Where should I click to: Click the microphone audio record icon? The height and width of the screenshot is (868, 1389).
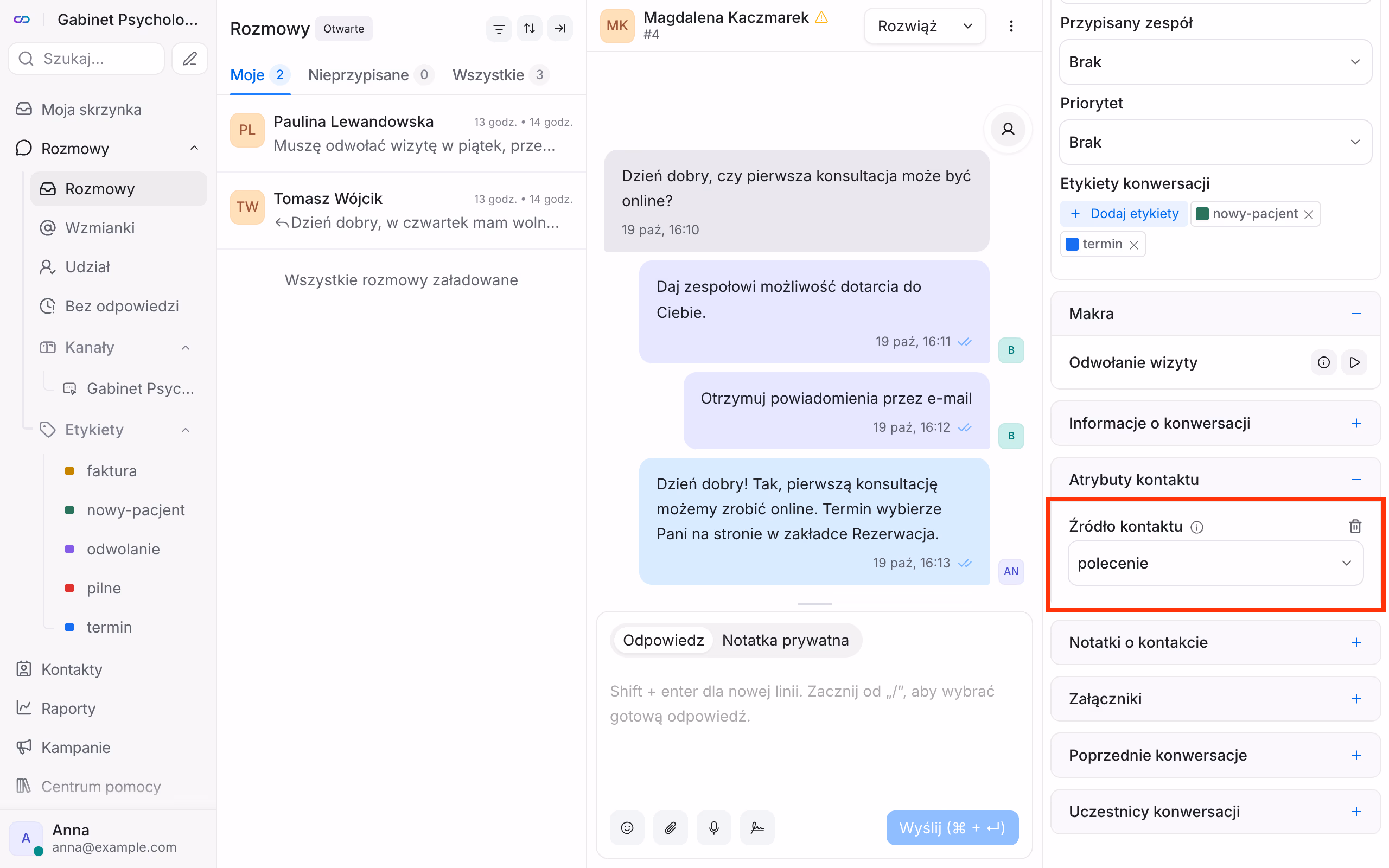(713, 827)
